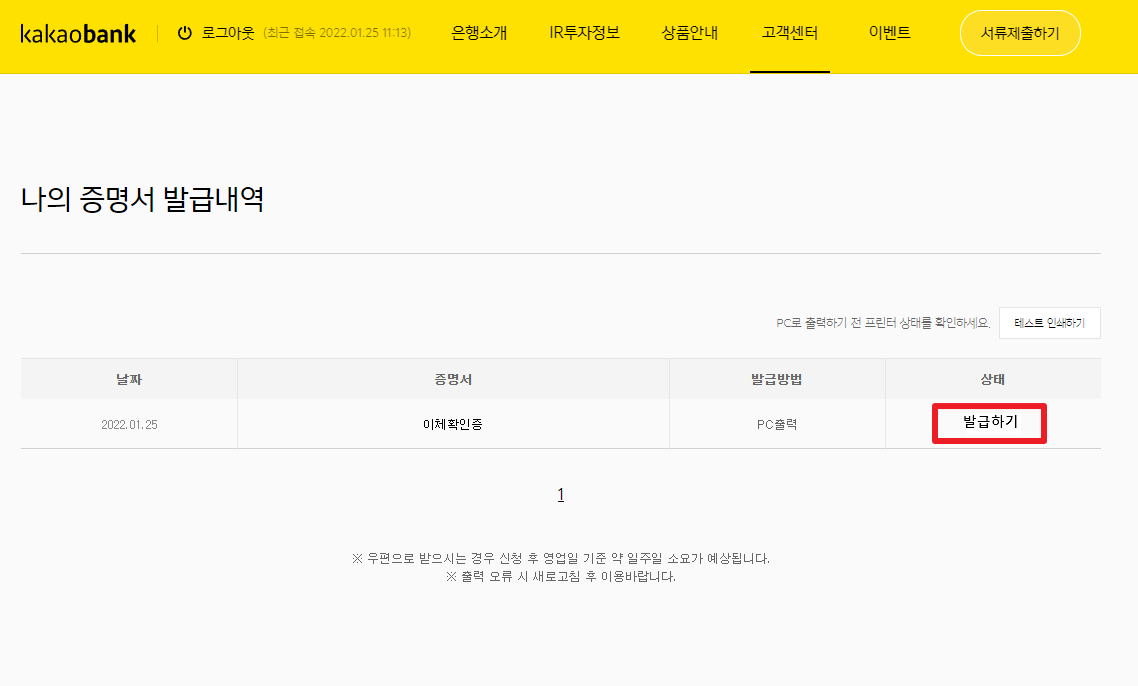Viewport: 1138px width, 686px height.
Task: Open the 은행소개 menu
Action: tap(479, 33)
